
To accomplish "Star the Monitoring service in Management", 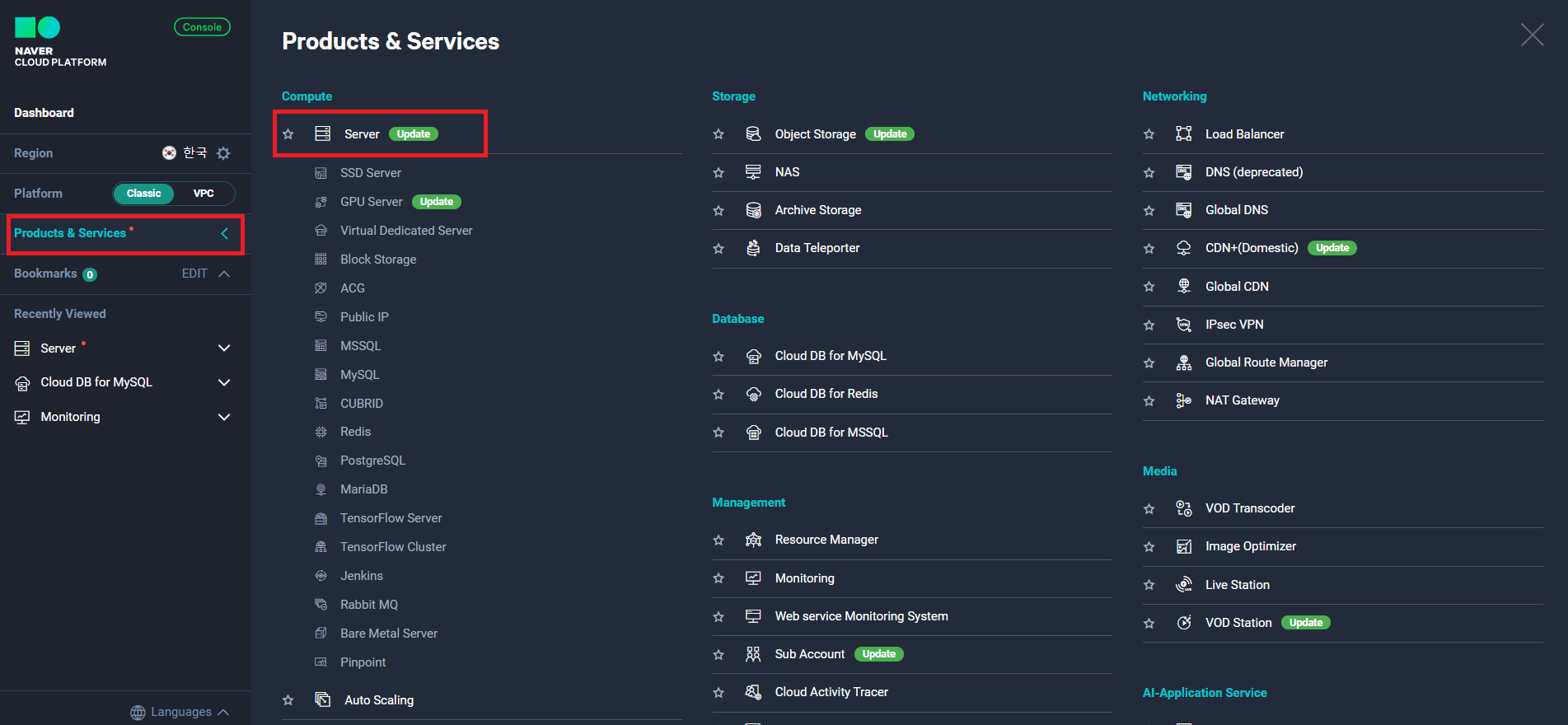I will tap(718, 578).
